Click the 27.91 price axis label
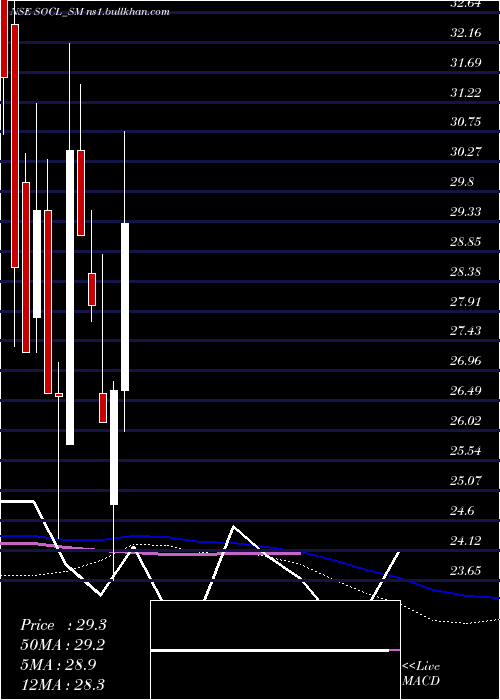The height and width of the screenshot is (700, 500). 466,301
